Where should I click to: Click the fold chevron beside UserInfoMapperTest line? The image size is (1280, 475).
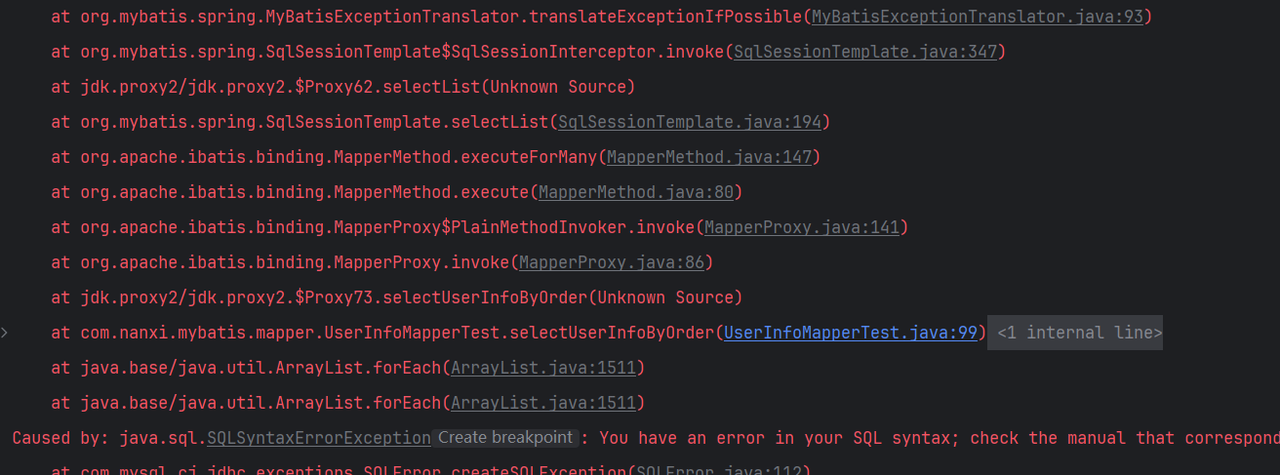(6, 332)
